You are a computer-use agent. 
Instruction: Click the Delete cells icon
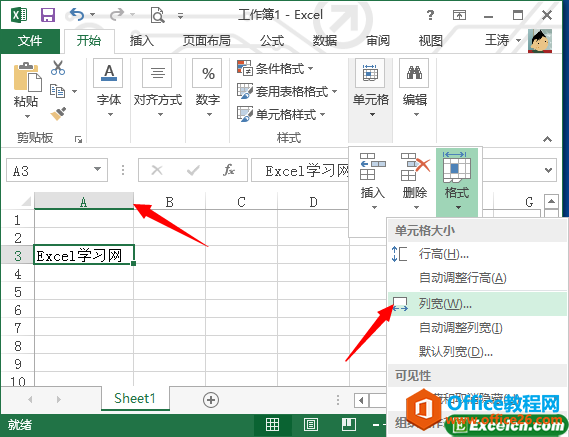tap(415, 167)
